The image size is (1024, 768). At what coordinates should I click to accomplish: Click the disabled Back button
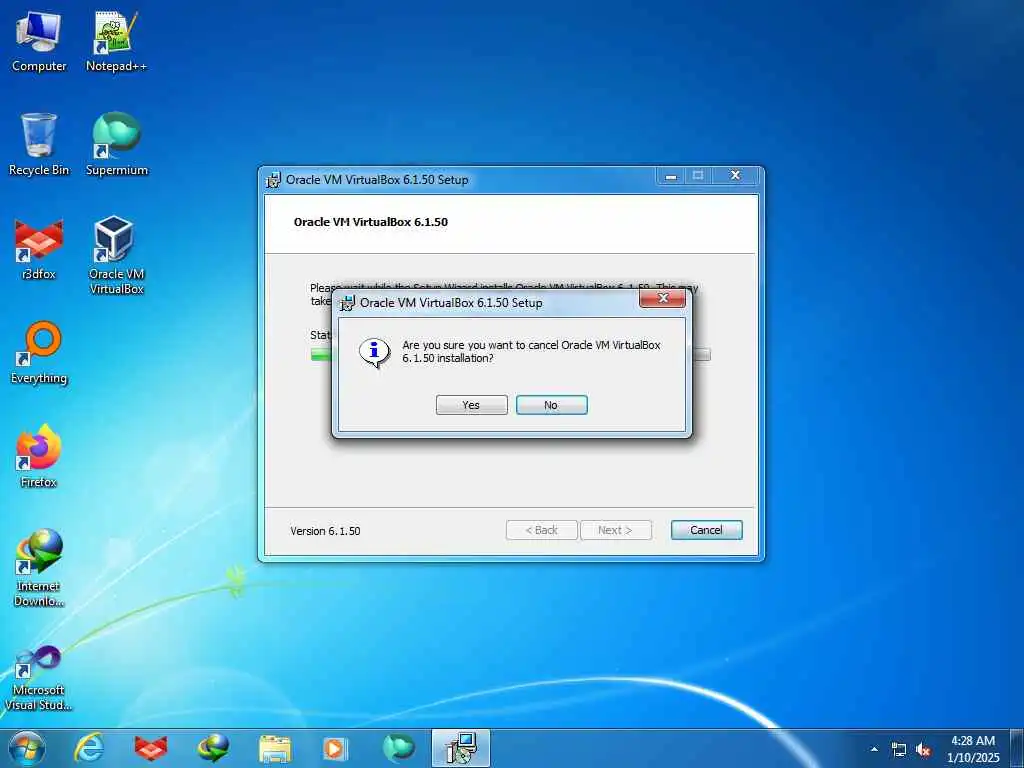[541, 530]
